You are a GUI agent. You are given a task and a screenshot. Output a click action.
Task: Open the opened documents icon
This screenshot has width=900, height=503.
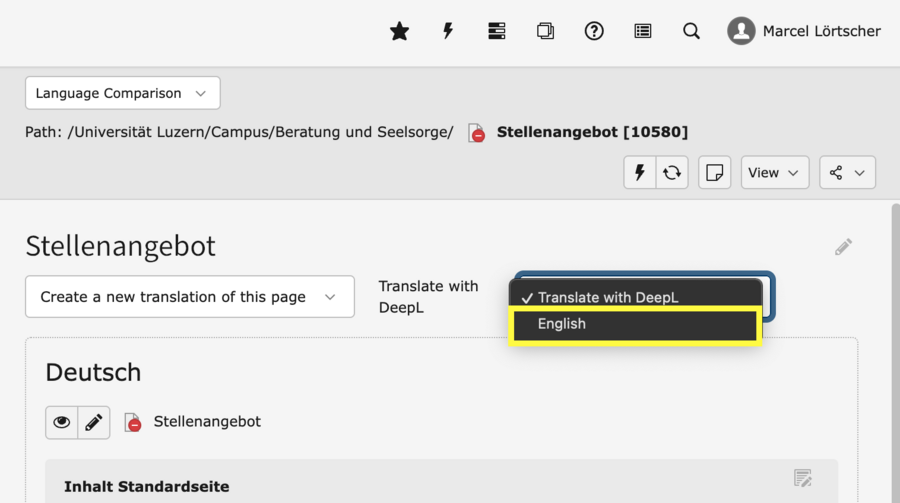(x=545, y=31)
